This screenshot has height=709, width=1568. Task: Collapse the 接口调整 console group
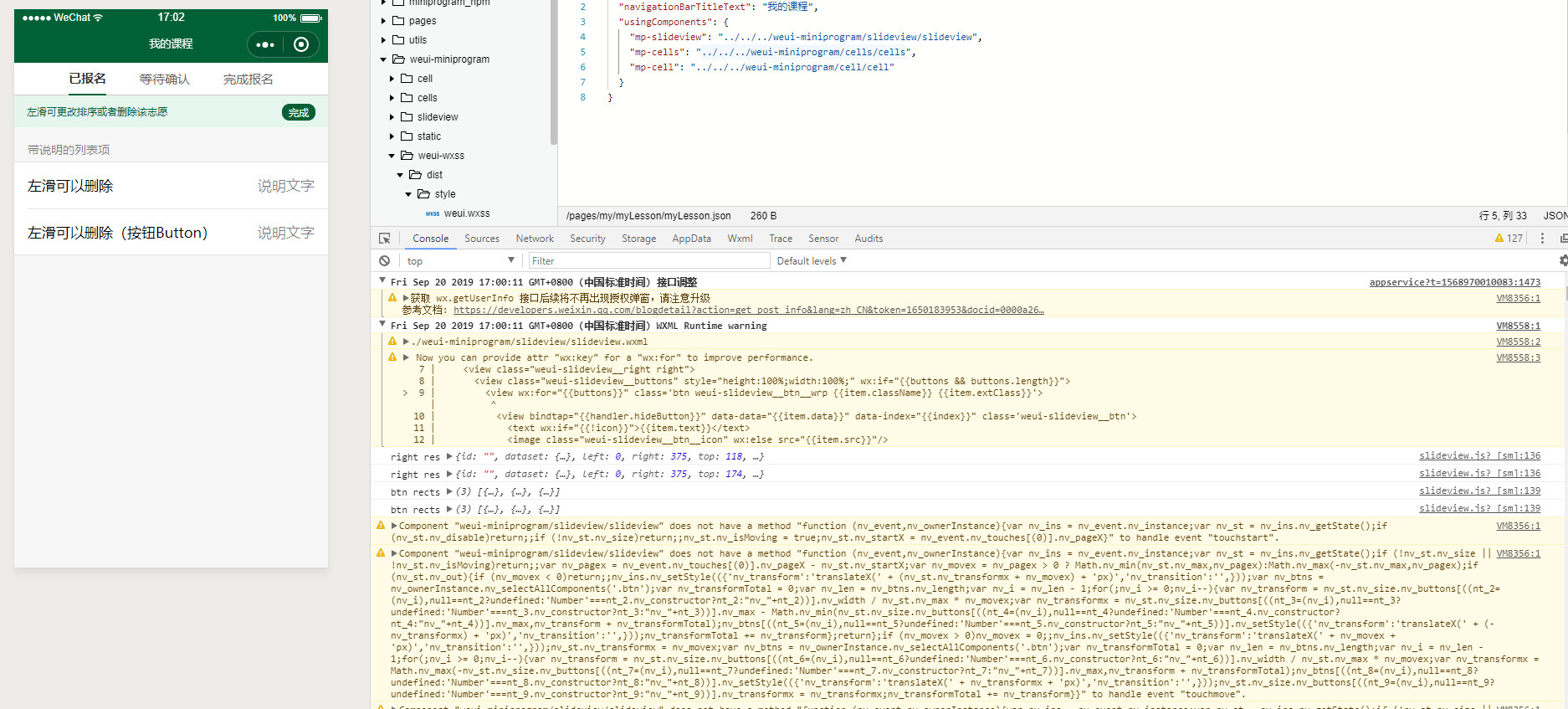[x=382, y=281]
